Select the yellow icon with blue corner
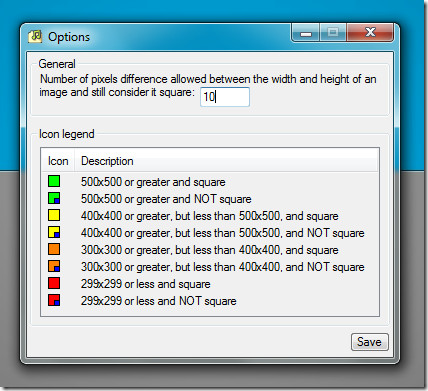This screenshot has width=428, height=391. coord(54,232)
